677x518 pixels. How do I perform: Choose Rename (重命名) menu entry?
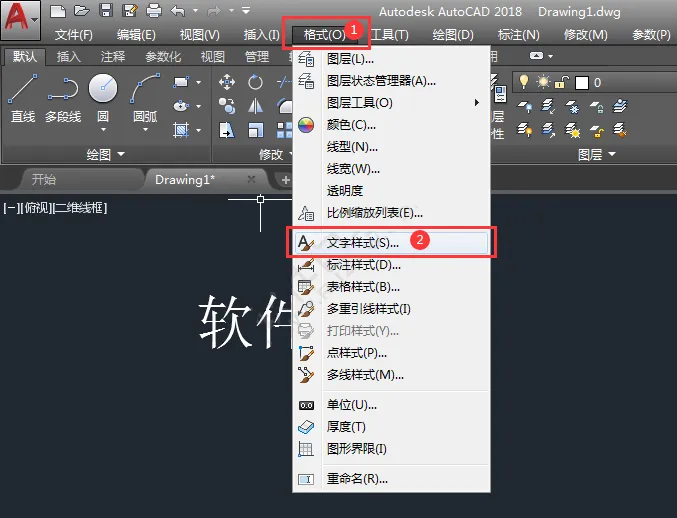(x=391, y=479)
